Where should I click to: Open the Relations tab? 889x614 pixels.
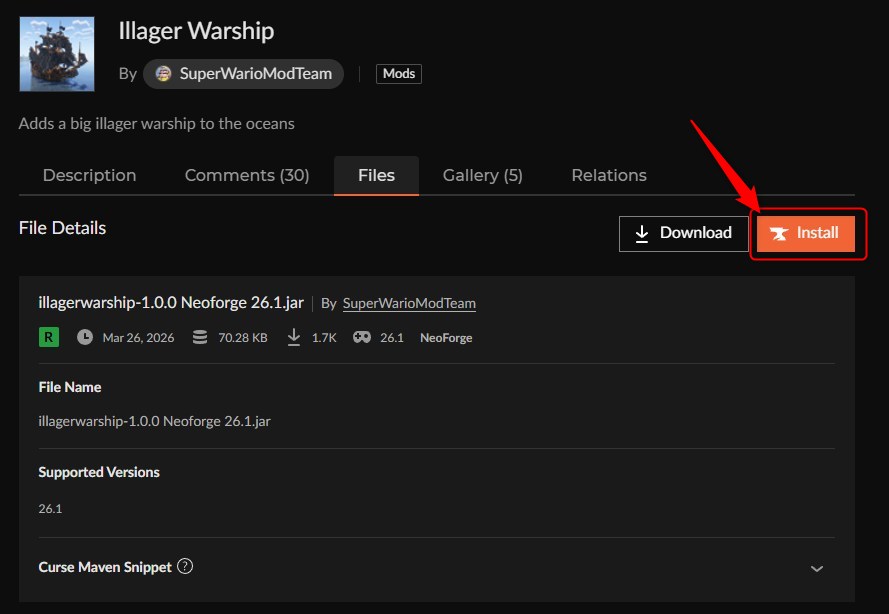[x=608, y=175]
